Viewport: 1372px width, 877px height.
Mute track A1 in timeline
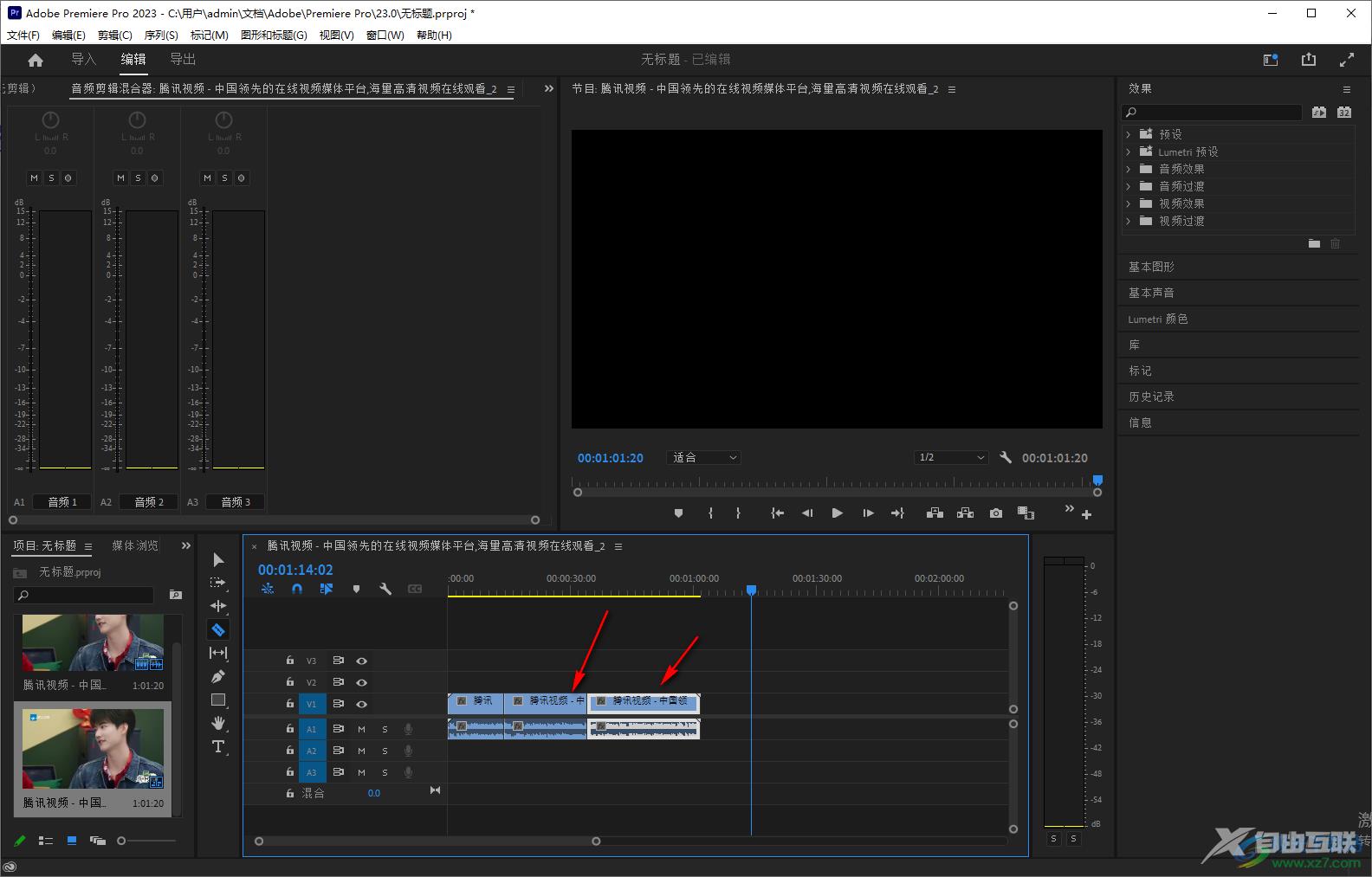(x=361, y=729)
